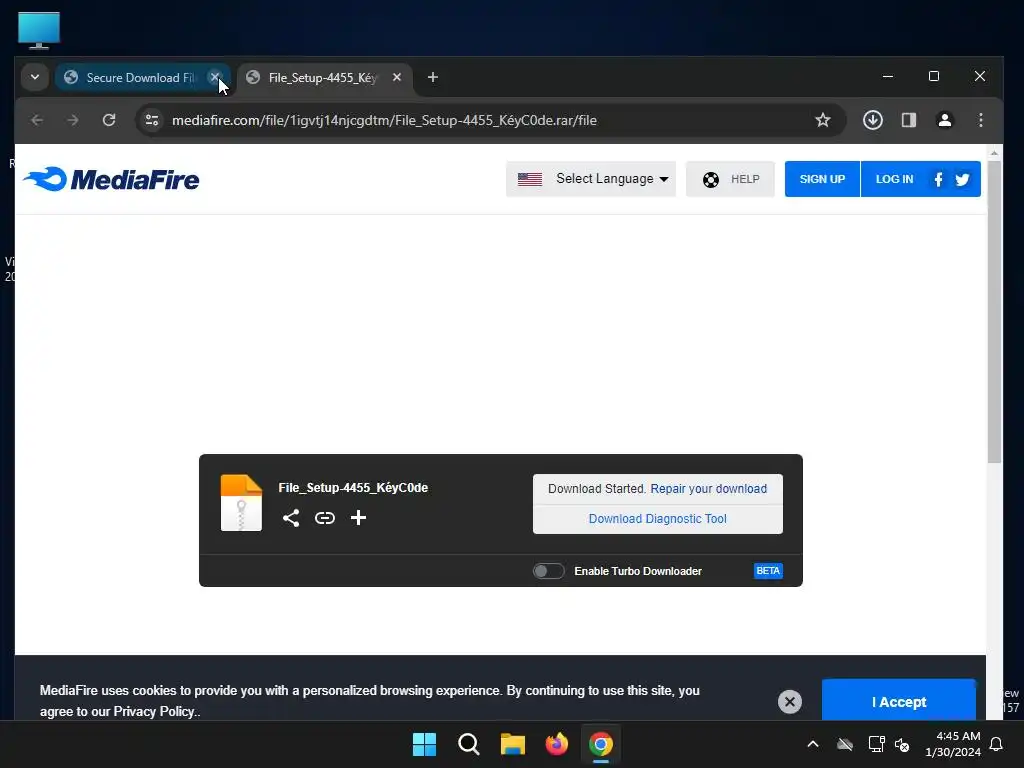Click the page vertical scrollbar
The image size is (1024, 768).
pos(994,312)
